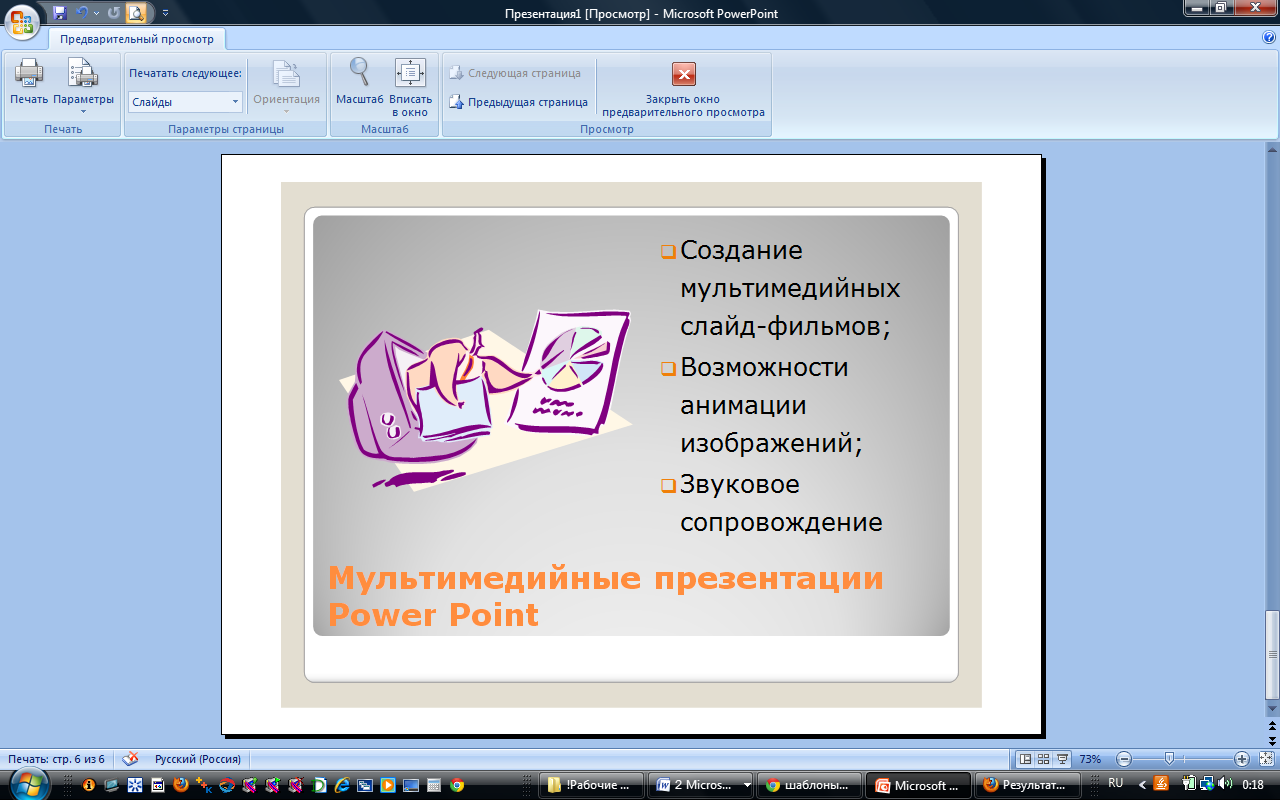Switch to Normal view status bar icon

pyautogui.click(x=1025, y=759)
